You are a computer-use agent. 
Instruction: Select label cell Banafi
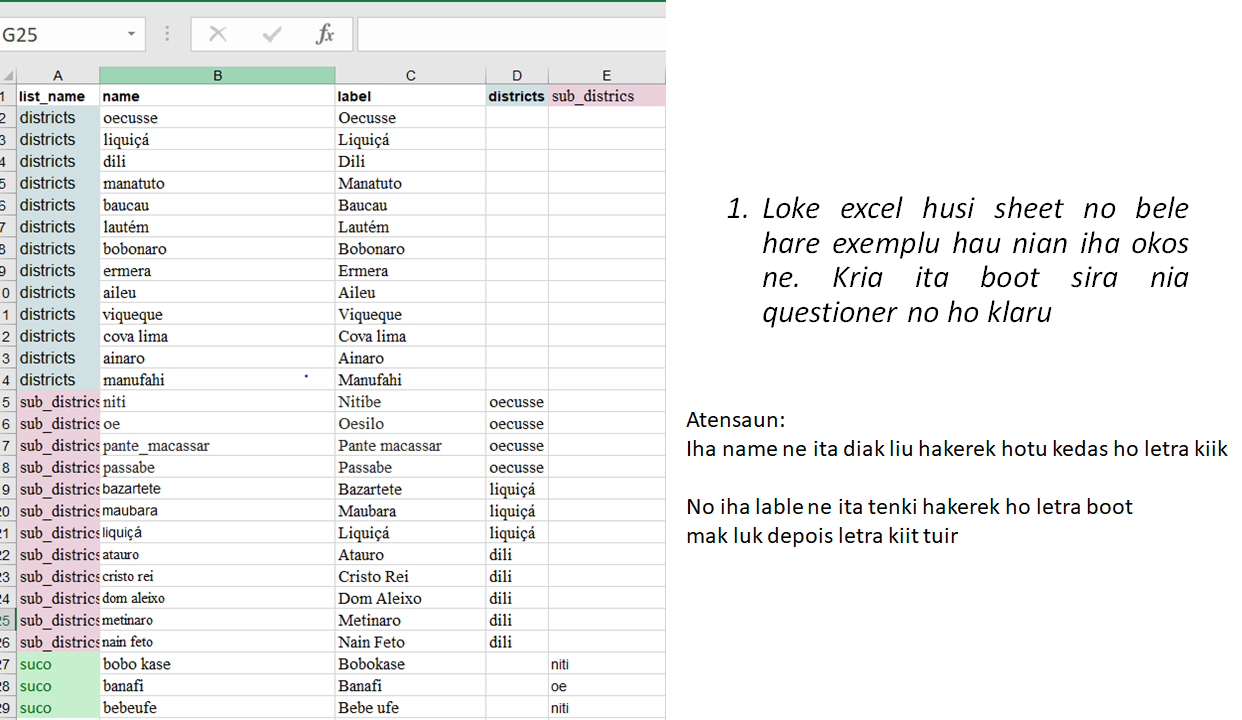[410, 686]
